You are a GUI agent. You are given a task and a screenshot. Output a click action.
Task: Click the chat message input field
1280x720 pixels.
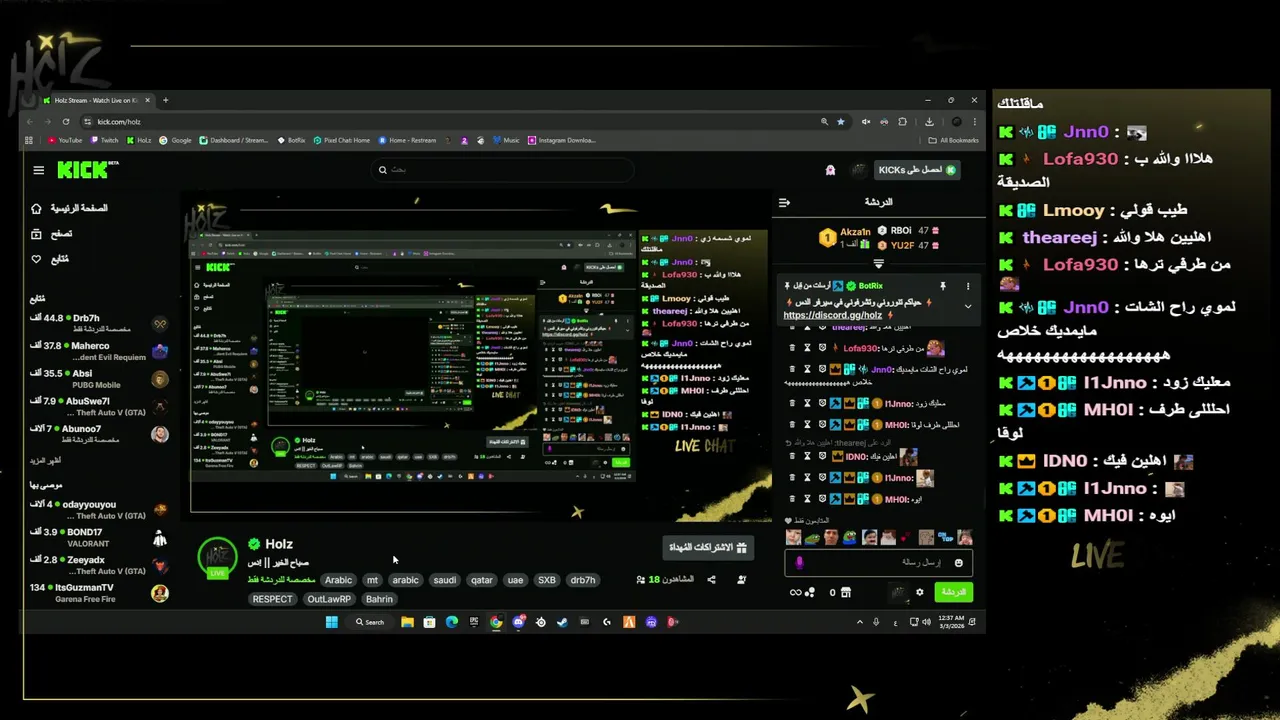pos(877,563)
